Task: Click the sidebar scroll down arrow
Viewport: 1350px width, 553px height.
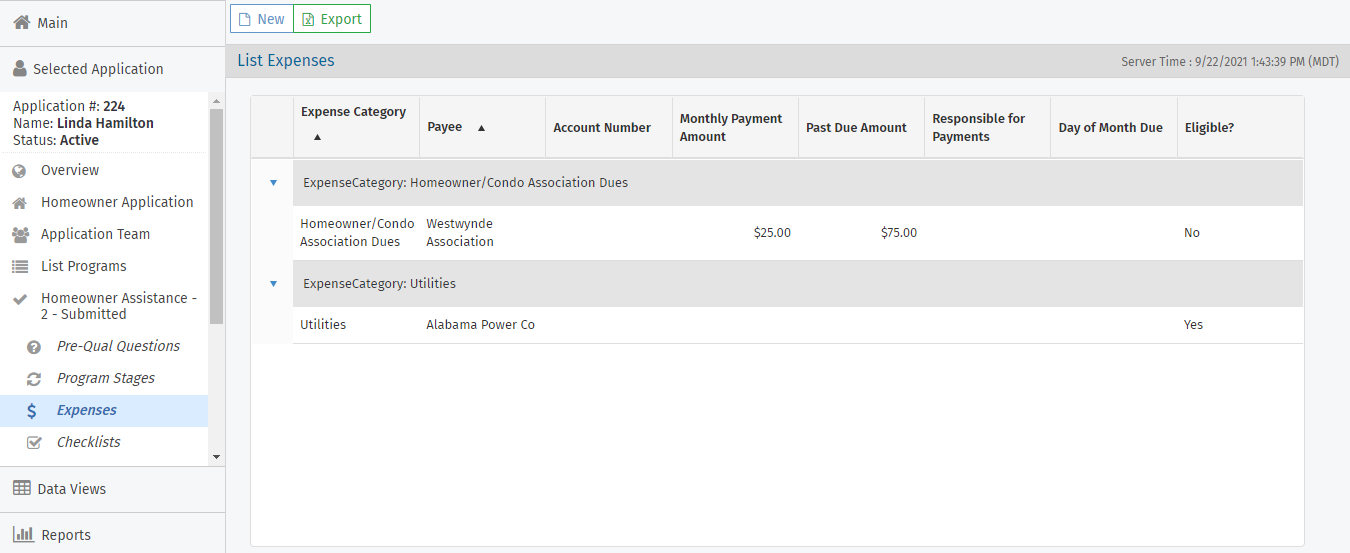Action: (217, 457)
